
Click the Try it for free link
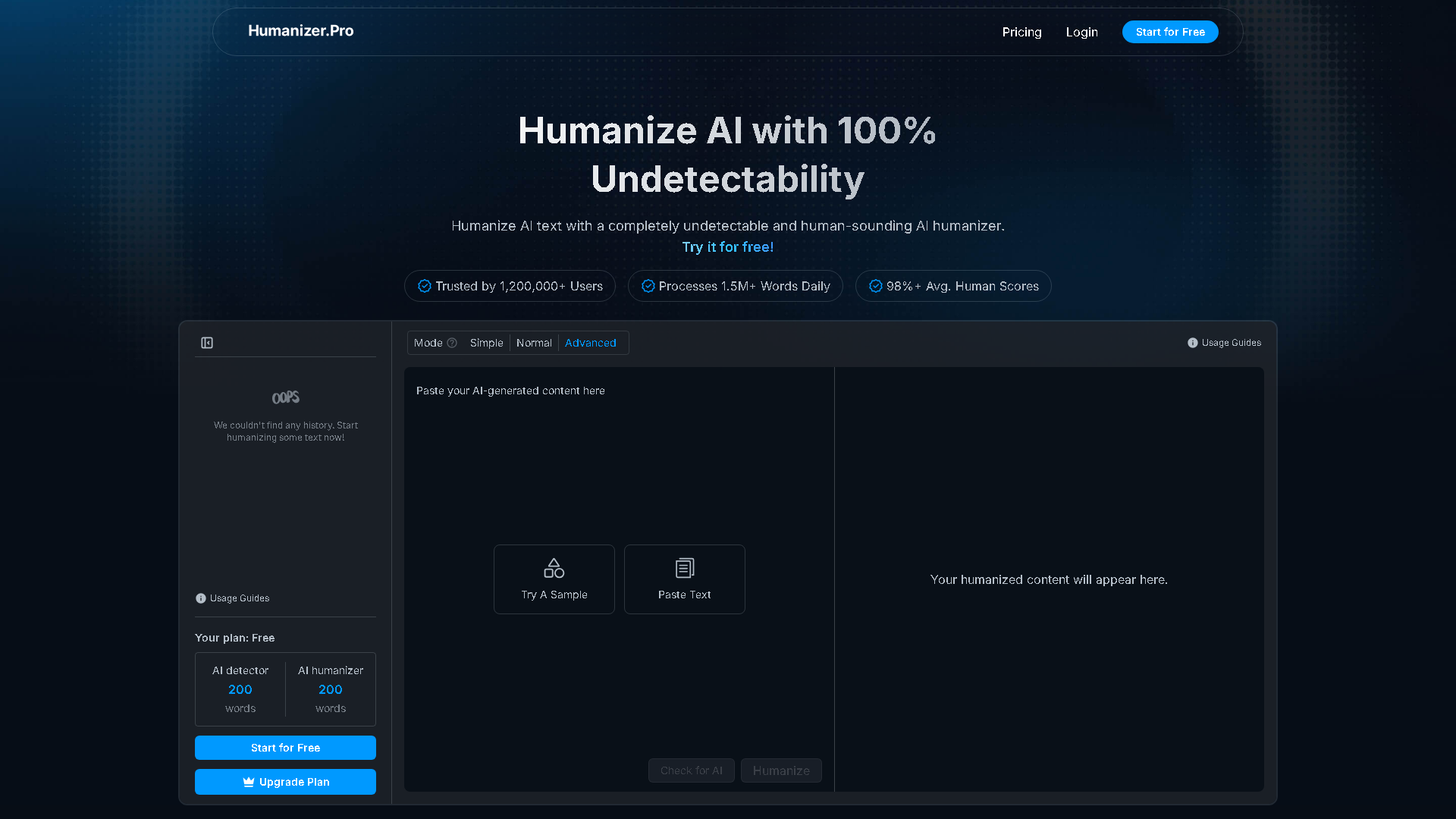click(x=727, y=246)
